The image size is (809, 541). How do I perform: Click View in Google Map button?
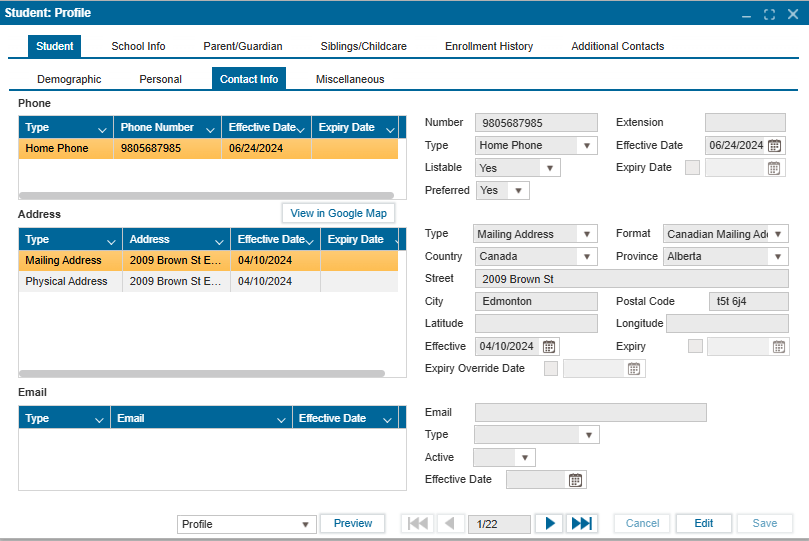(338, 213)
